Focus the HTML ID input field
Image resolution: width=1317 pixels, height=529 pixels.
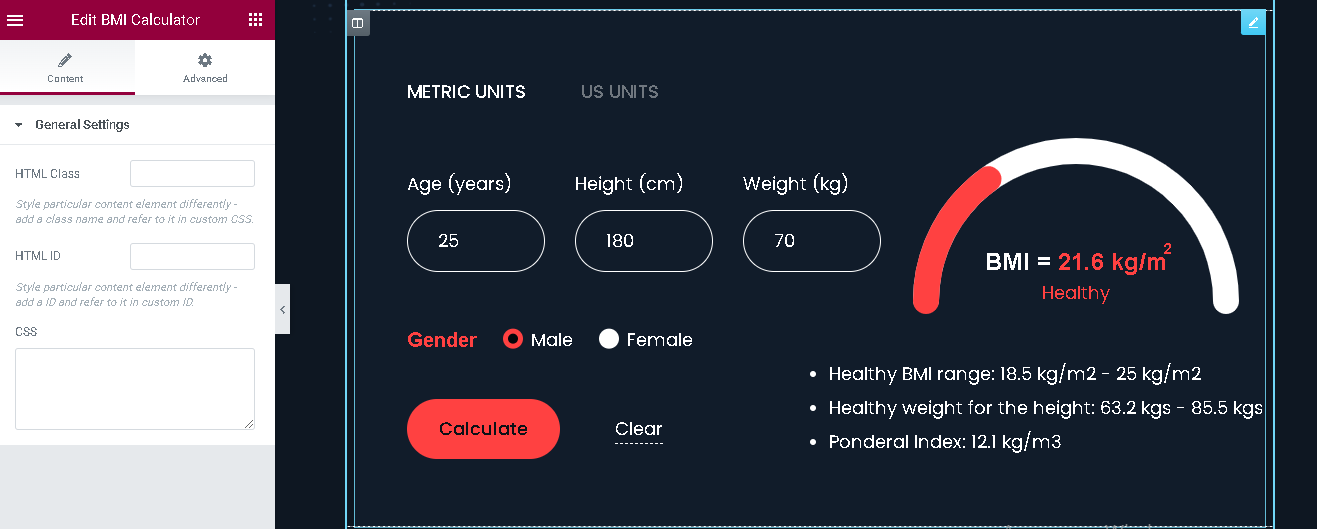tap(192, 256)
